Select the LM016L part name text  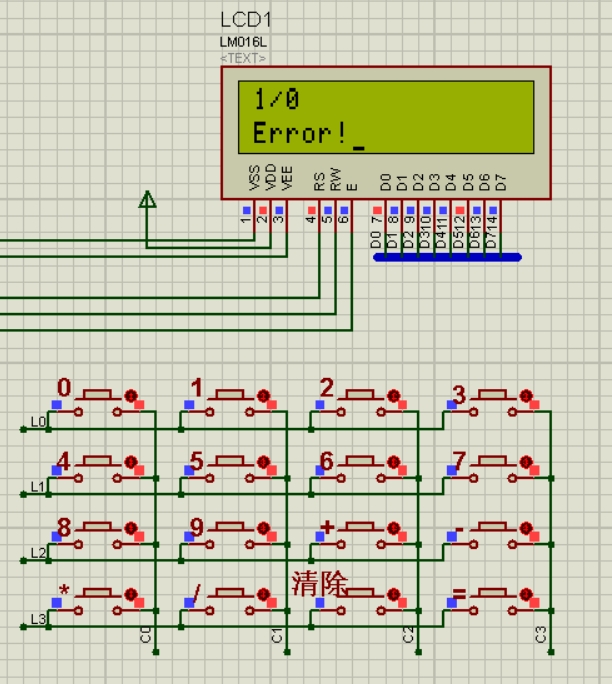click(x=243, y=42)
